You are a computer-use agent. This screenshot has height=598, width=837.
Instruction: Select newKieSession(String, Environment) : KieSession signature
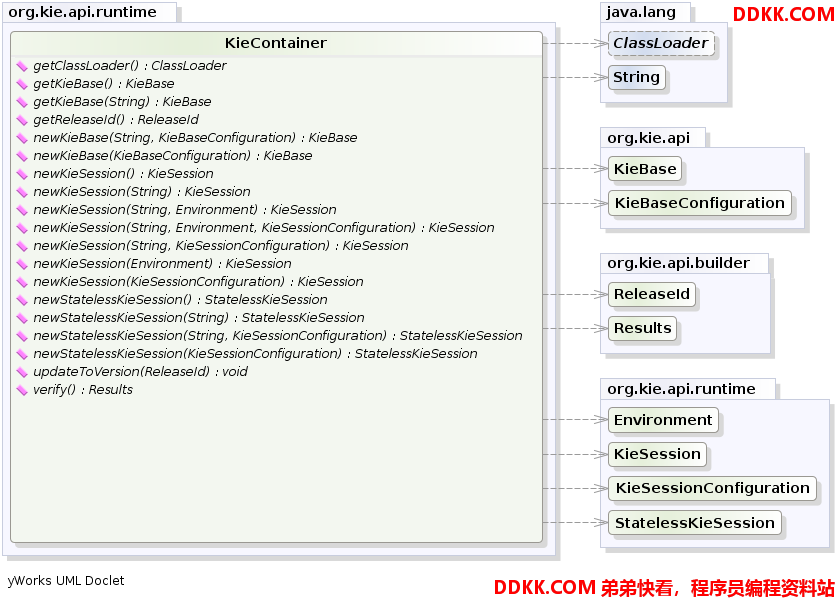[x=185, y=209]
